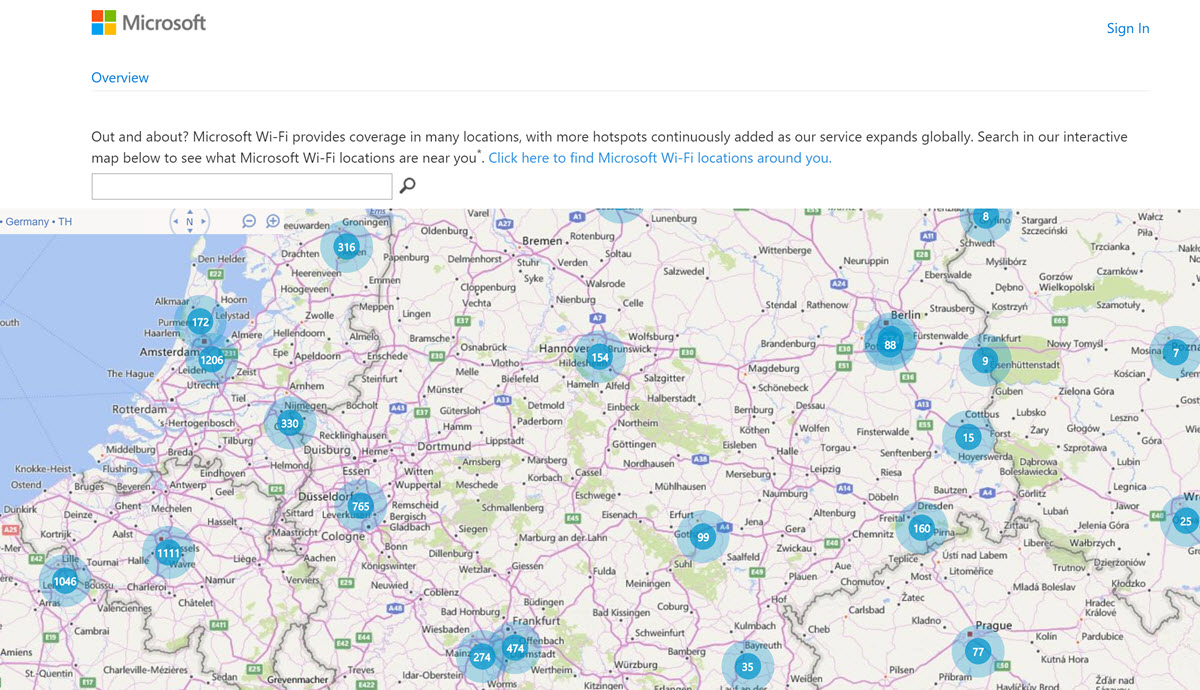This screenshot has width=1200, height=690.
Task: Open the 1111 hotspot cluster near Brussels
Action: click(168, 553)
